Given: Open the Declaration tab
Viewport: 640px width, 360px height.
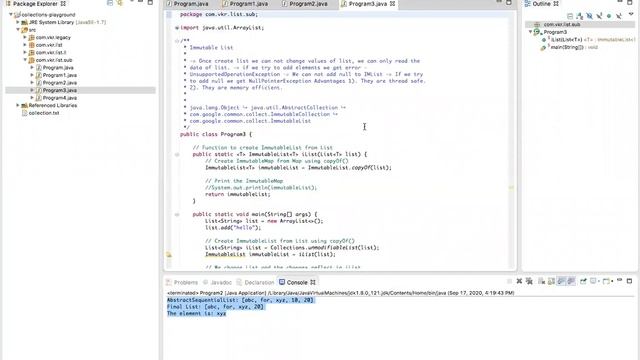Looking at the screenshot, I should click(256, 282).
